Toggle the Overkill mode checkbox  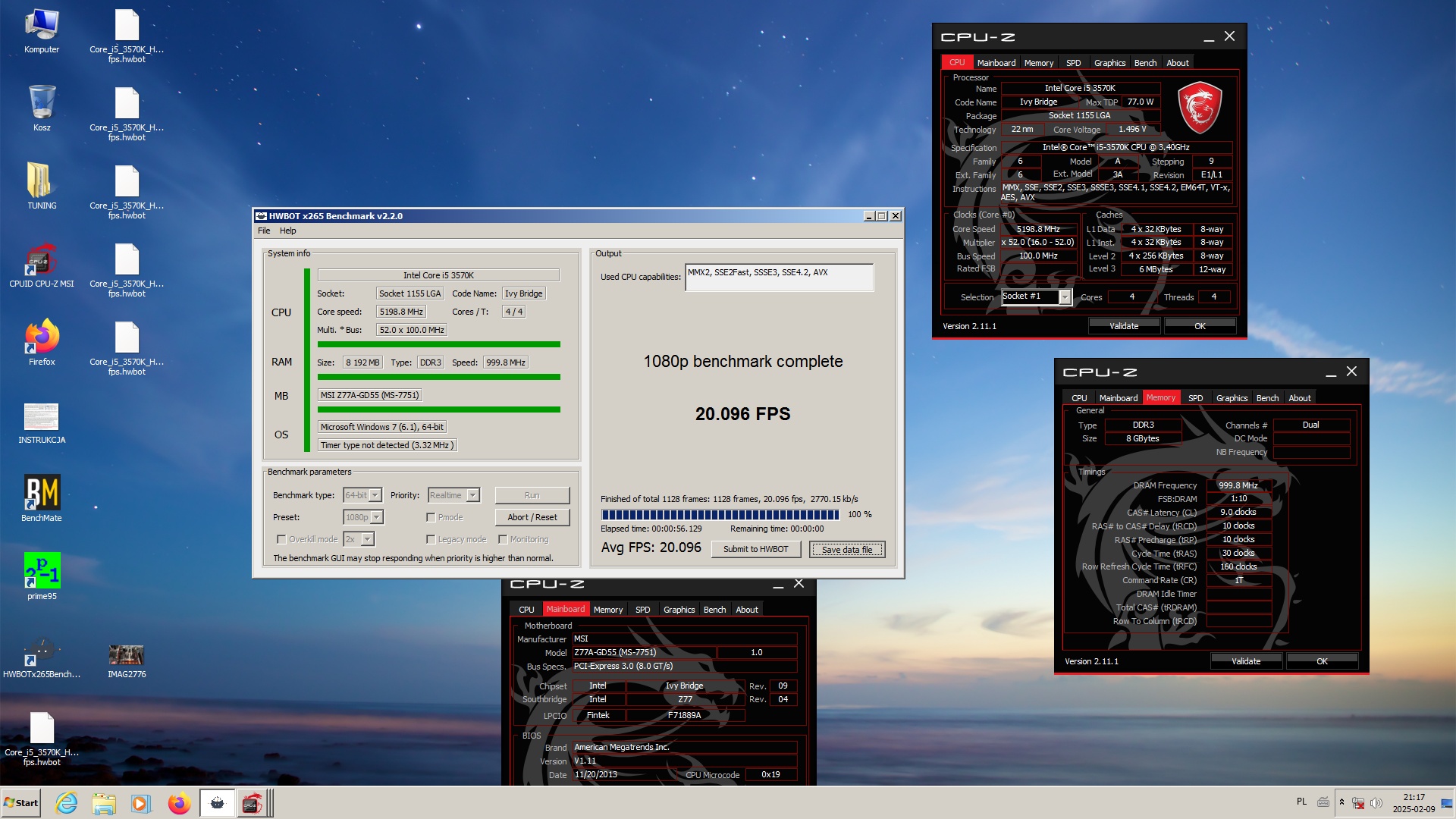[281, 539]
